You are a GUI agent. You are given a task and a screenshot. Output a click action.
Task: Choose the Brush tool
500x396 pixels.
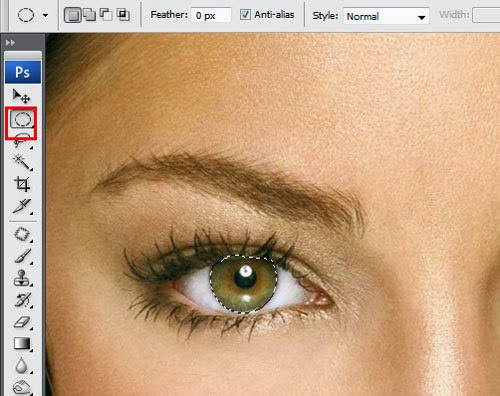pos(22,256)
